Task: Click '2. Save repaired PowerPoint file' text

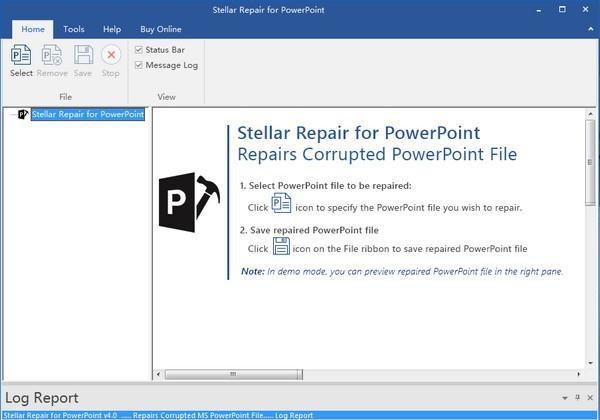Action: [309, 230]
